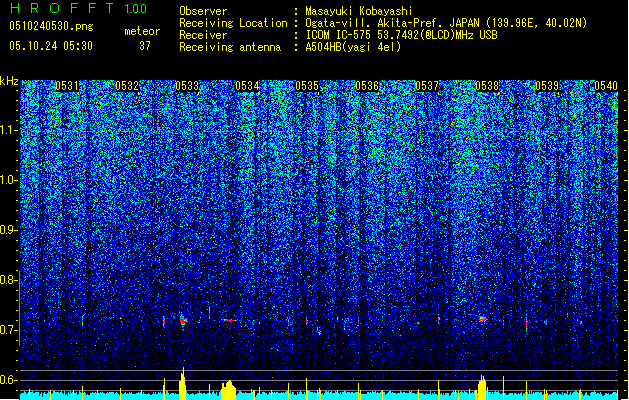Viewport: 629px width, 400px height.
Task: Click the broad yellow power hump before 0534
Action: [228, 390]
